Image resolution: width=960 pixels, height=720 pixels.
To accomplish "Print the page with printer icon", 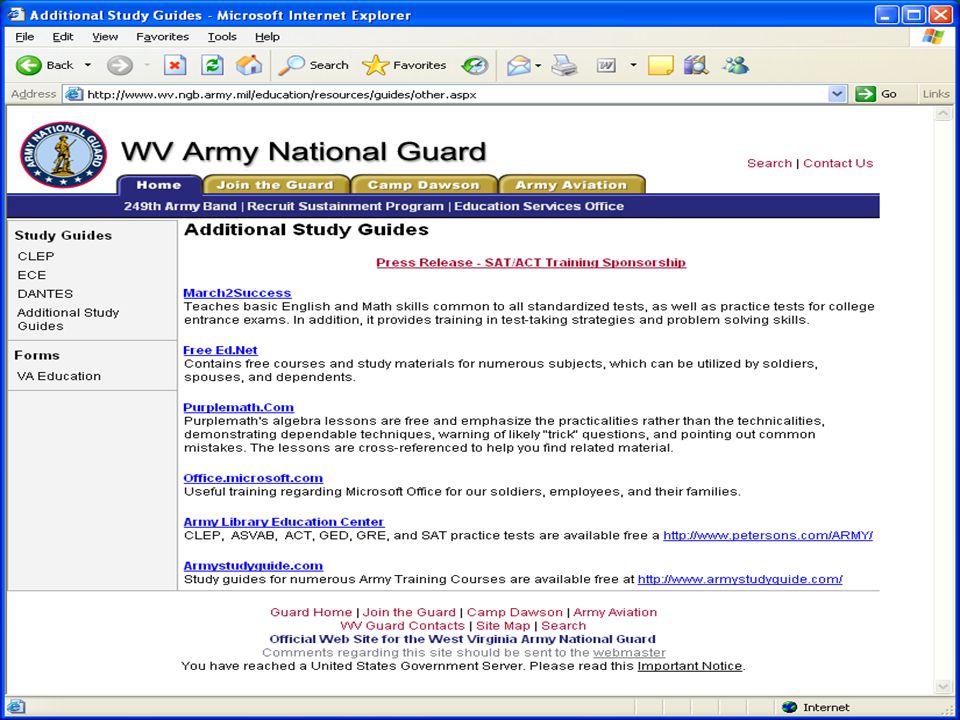I will coord(564,65).
